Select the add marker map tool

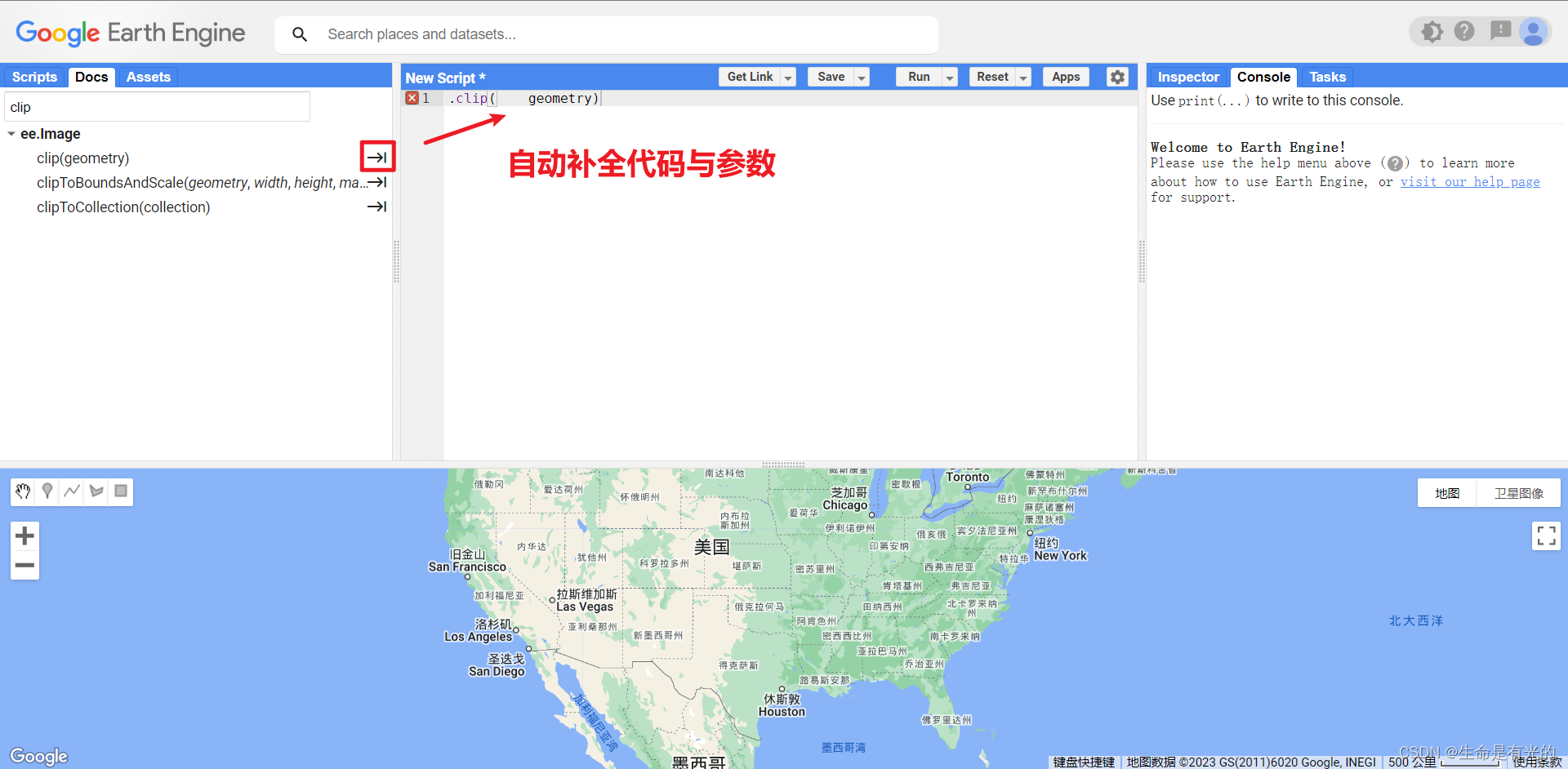pos(47,491)
